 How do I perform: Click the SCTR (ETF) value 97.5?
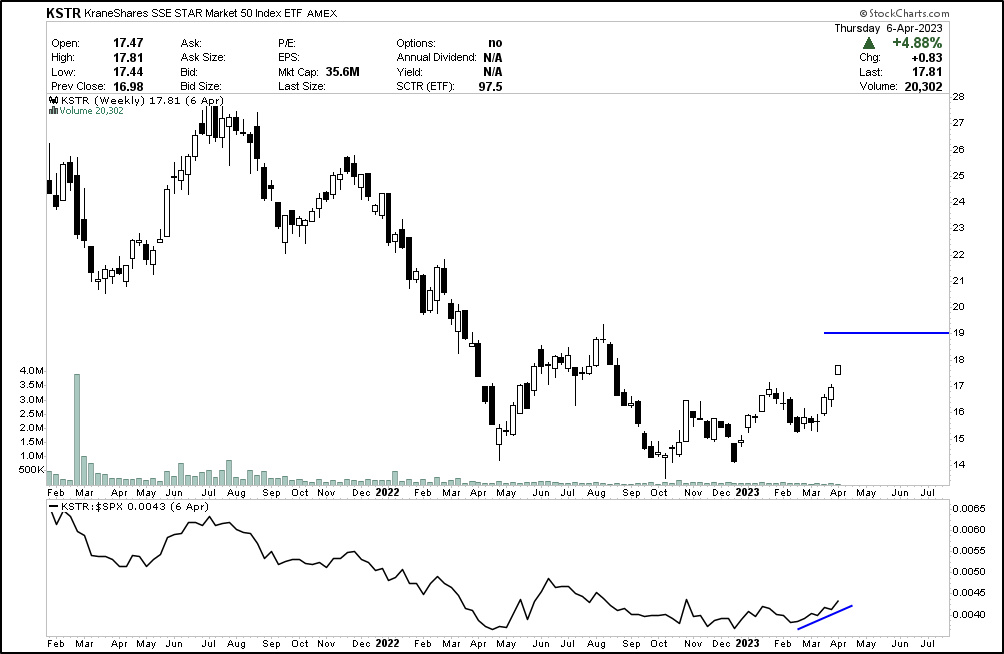coord(490,86)
